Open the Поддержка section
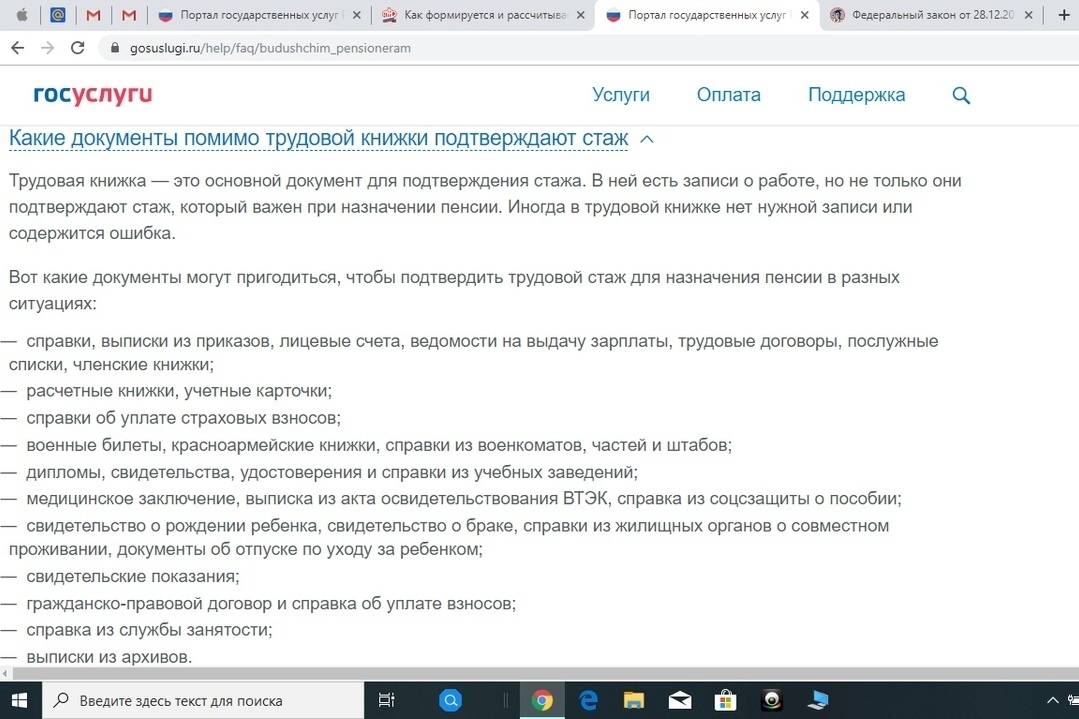This screenshot has height=719, width=1079. (857, 95)
